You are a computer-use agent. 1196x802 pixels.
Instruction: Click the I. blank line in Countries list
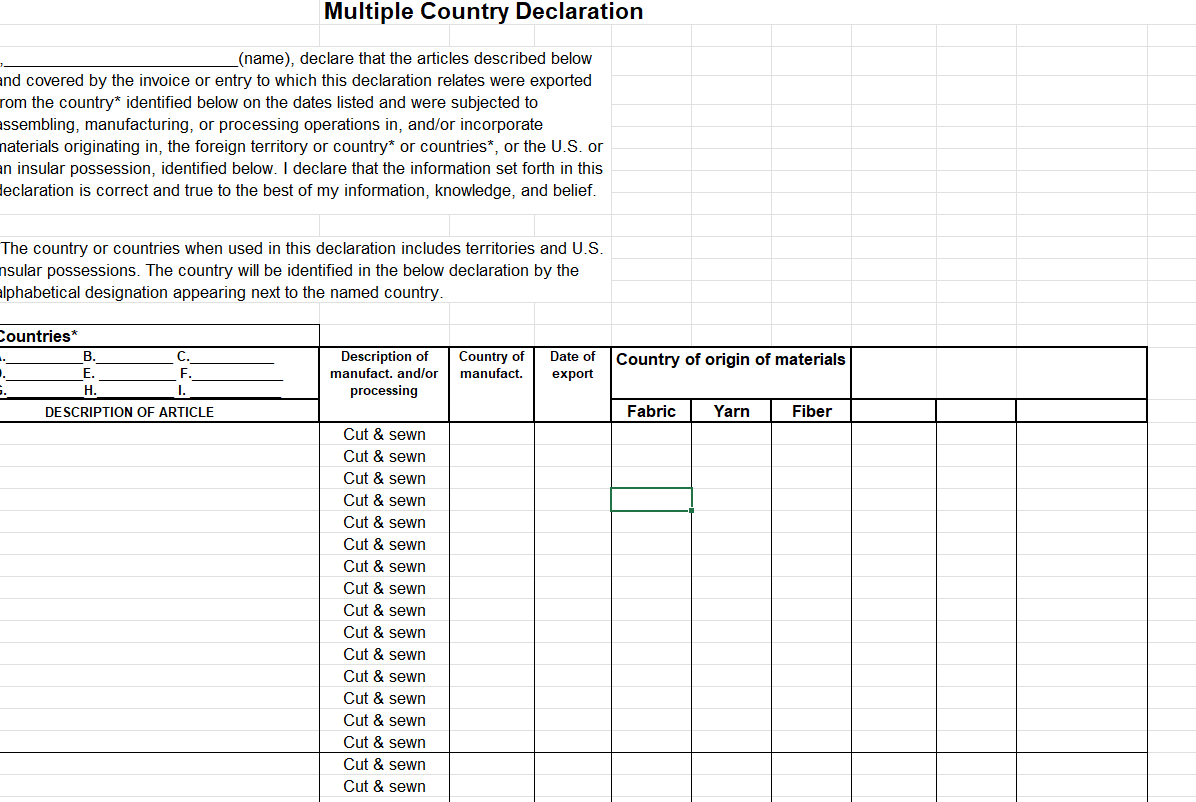tap(229, 390)
